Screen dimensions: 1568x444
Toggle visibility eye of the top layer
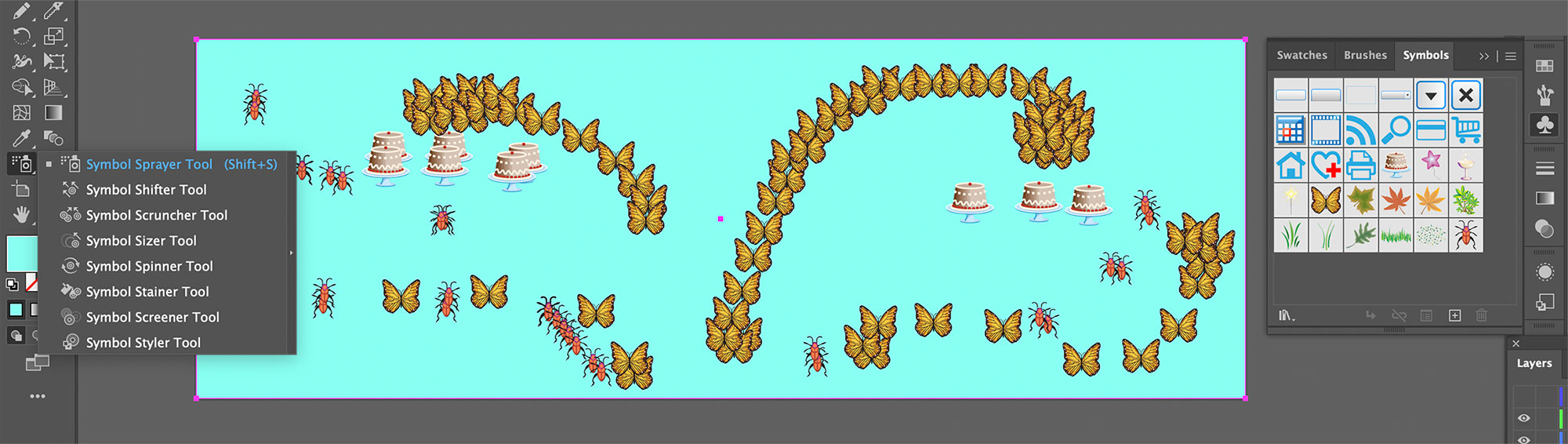[1523, 418]
